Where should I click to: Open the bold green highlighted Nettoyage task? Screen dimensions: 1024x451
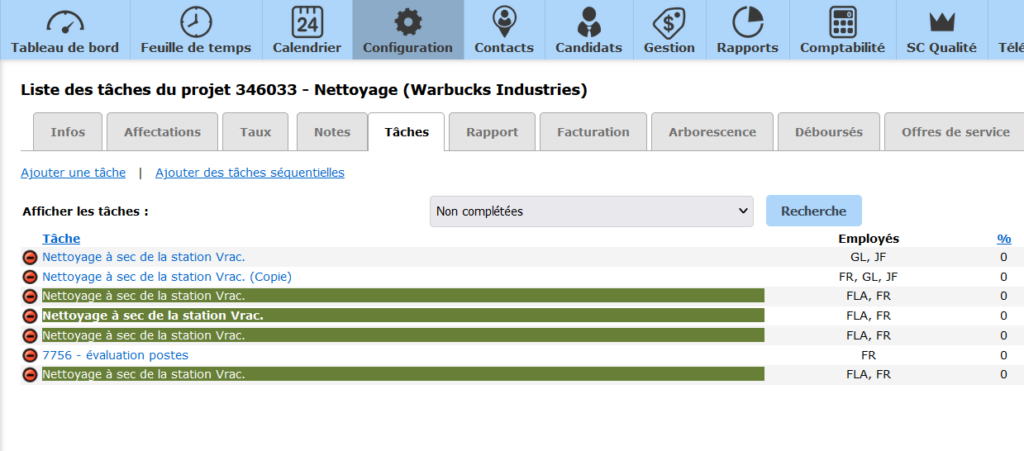point(153,316)
